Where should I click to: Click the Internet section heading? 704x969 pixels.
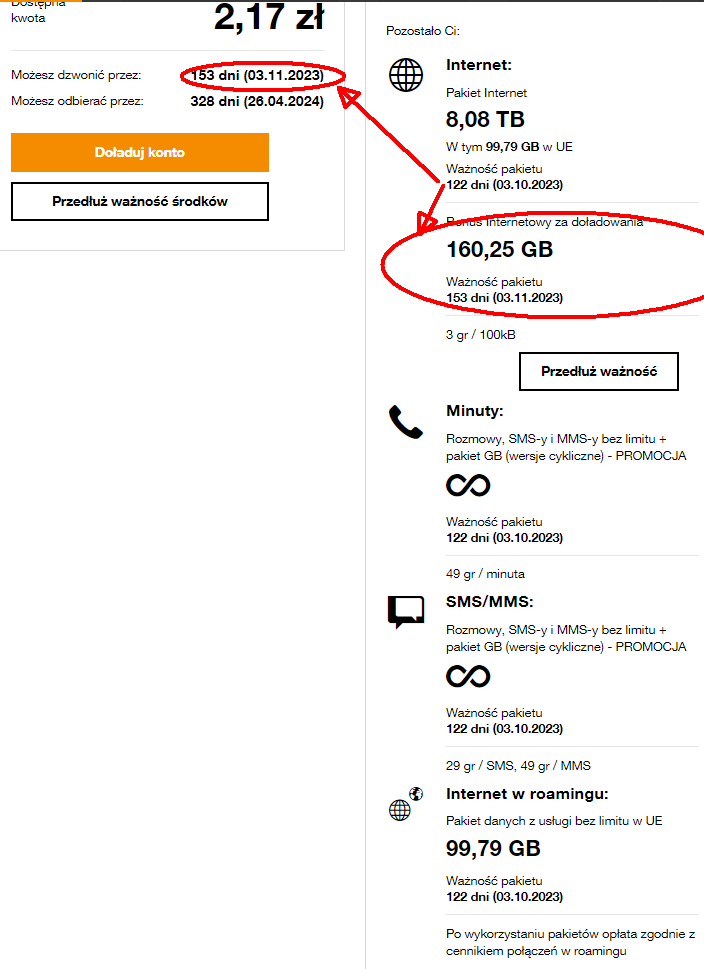pyautogui.click(x=479, y=65)
